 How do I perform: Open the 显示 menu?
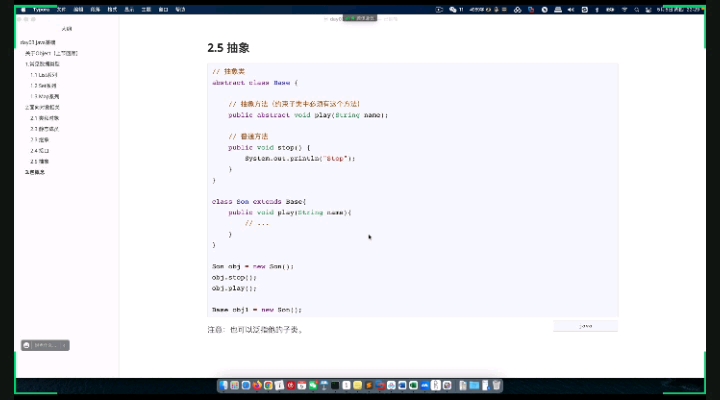click(x=129, y=9)
